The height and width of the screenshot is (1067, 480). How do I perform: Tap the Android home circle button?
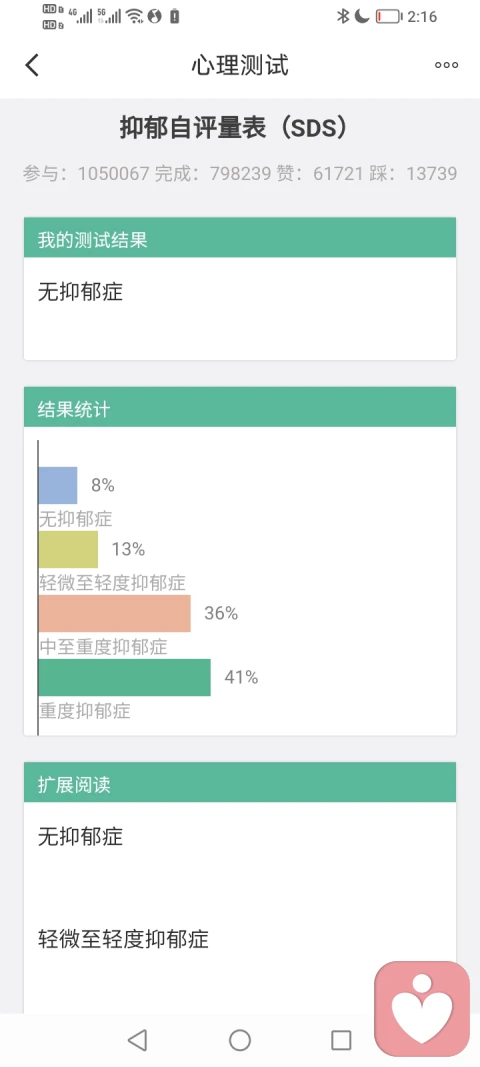[240, 1040]
